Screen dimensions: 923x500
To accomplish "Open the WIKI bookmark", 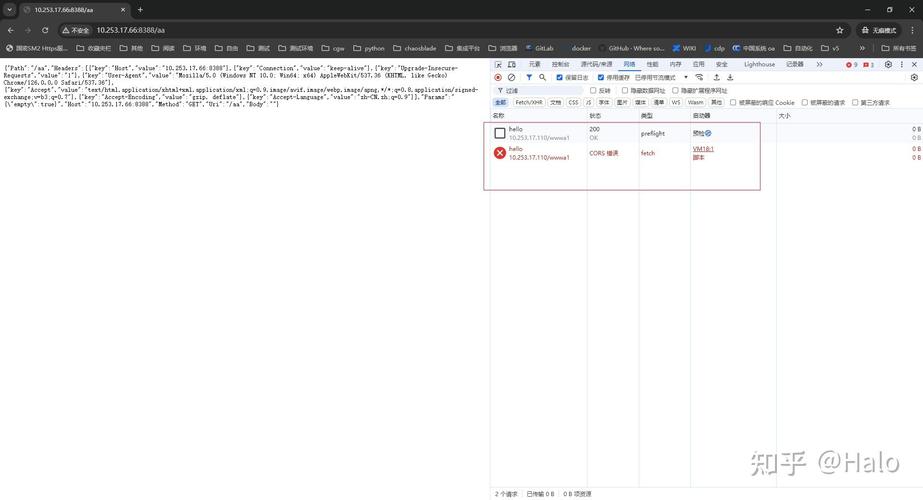I will pyautogui.click(x=684, y=48).
